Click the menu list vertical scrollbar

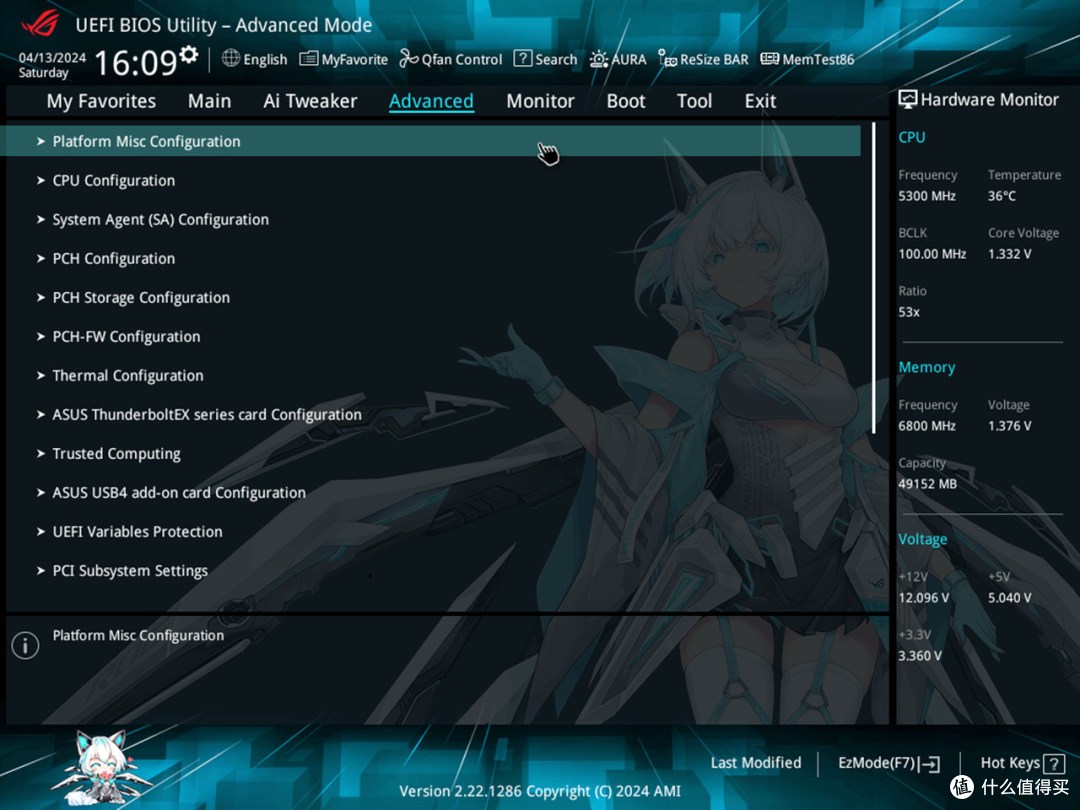[873, 278]
